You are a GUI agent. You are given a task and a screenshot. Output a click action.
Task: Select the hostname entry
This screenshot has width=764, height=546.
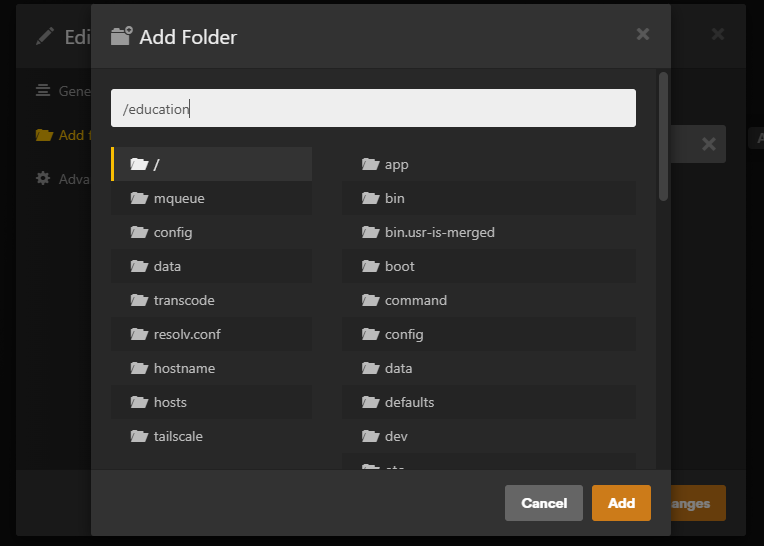click(211, 369)
